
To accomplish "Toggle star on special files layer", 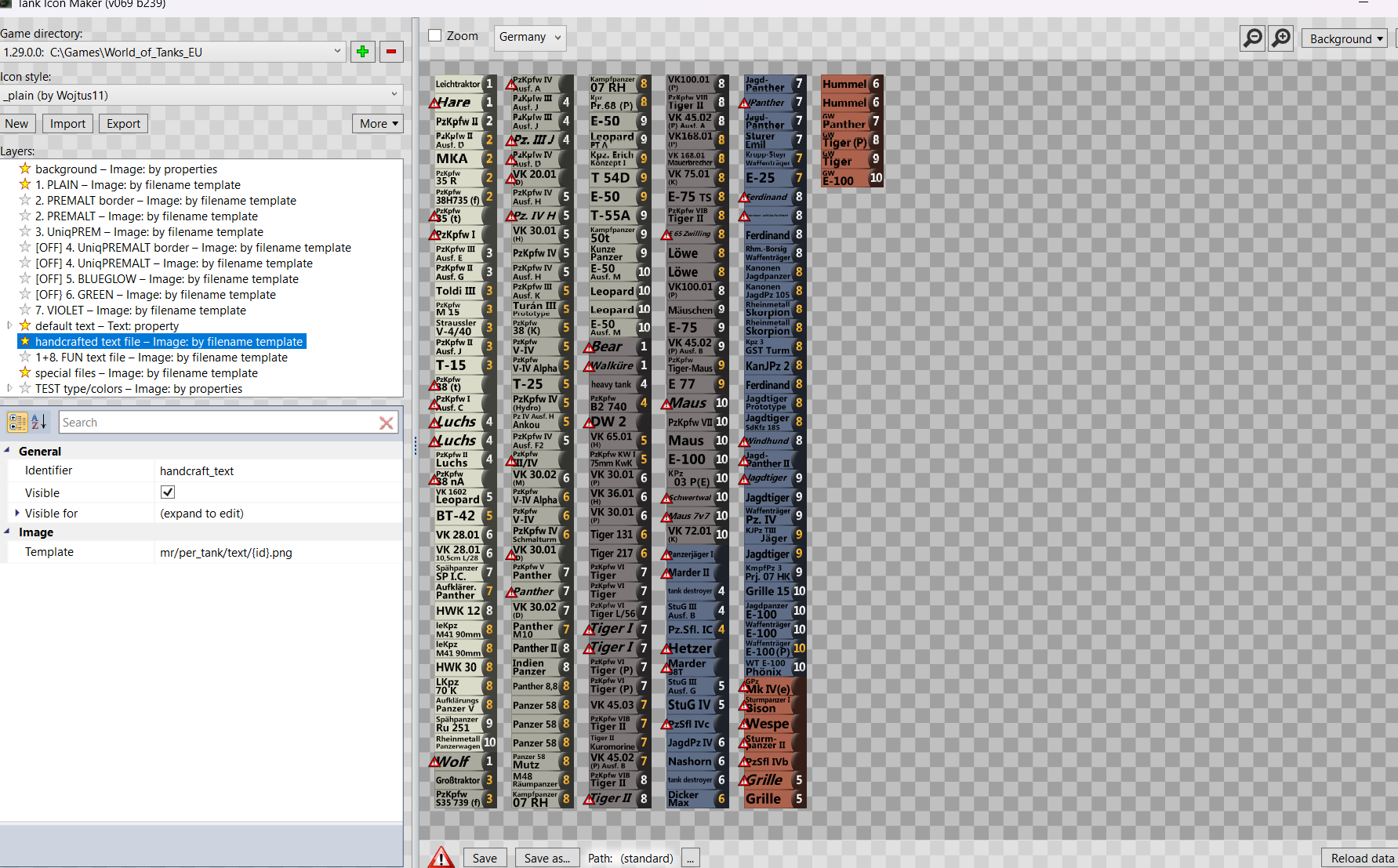I will point(25,372).
